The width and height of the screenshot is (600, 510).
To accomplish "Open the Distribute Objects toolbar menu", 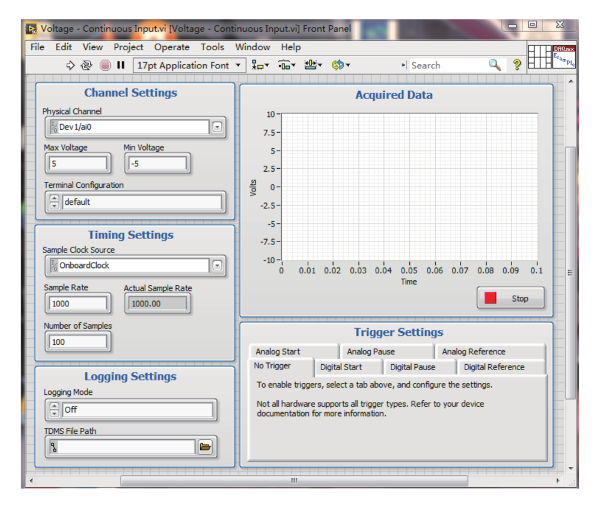I will click(287, 65).
